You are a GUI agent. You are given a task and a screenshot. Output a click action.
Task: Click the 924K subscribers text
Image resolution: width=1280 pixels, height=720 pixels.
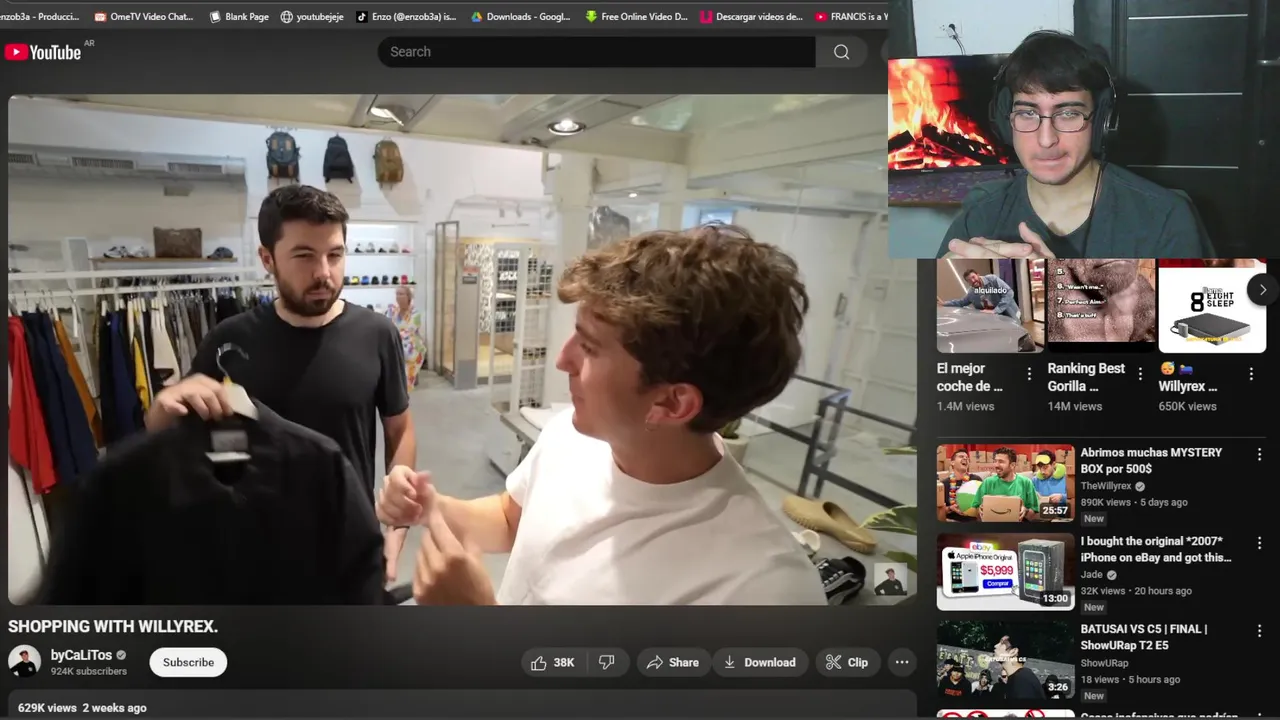click(89, 671)
